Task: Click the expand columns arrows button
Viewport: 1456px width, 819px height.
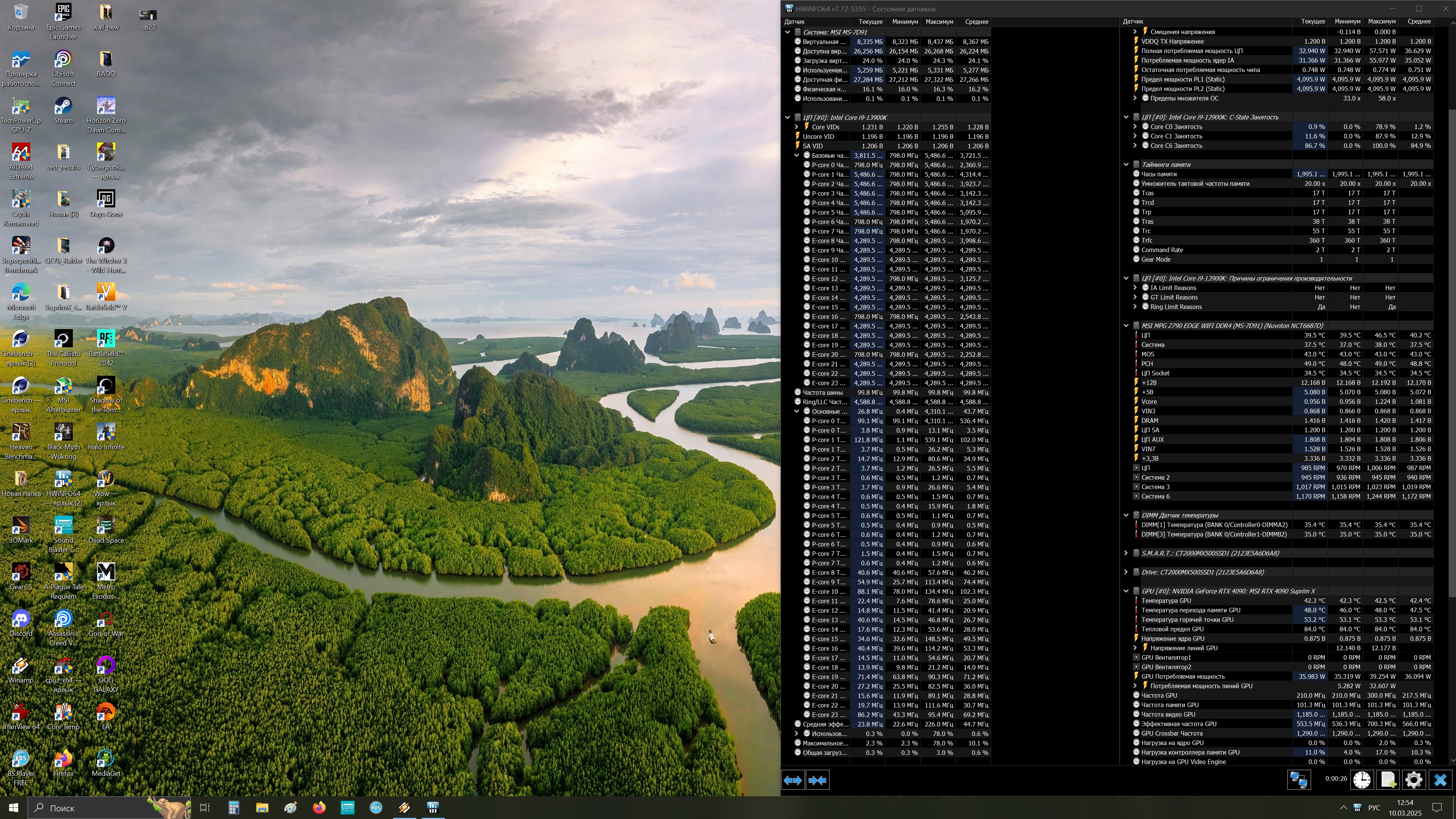Action: pos(792,781)
